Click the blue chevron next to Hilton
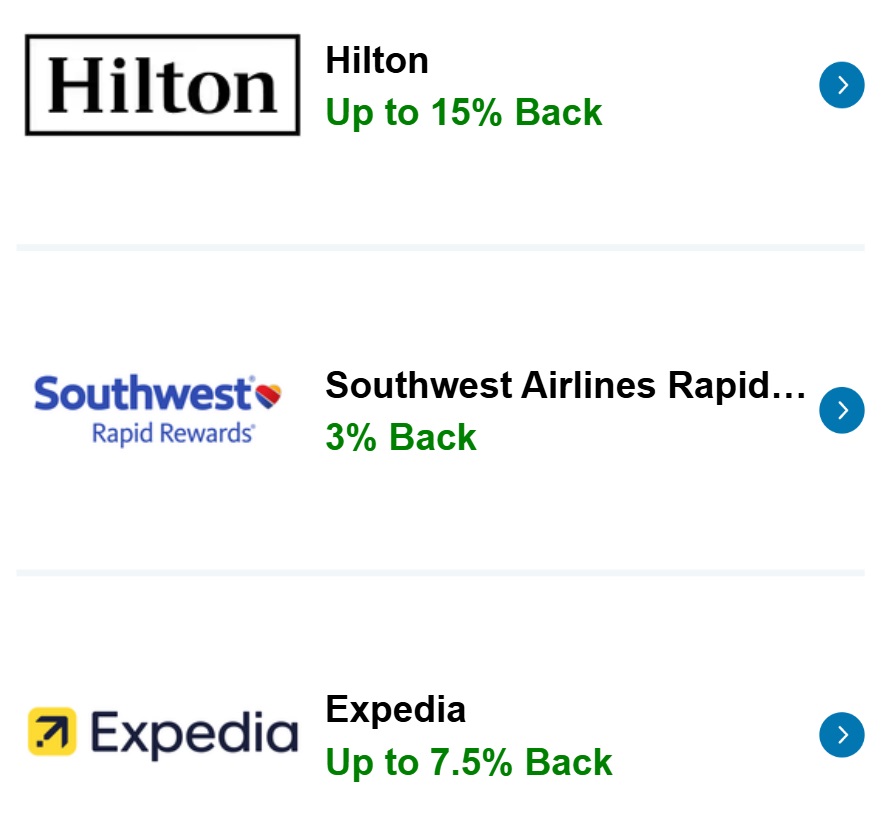The width and height of the screenshot is (893, 815). click(841, 85)
